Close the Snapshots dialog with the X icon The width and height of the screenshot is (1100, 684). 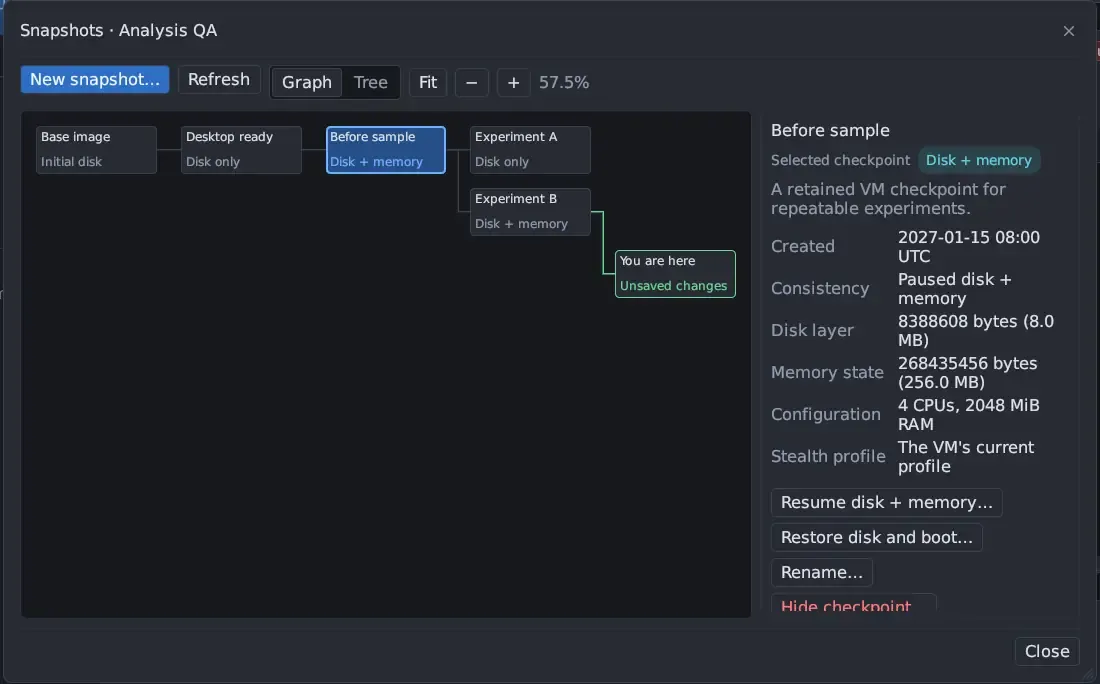click(1068, 31)
